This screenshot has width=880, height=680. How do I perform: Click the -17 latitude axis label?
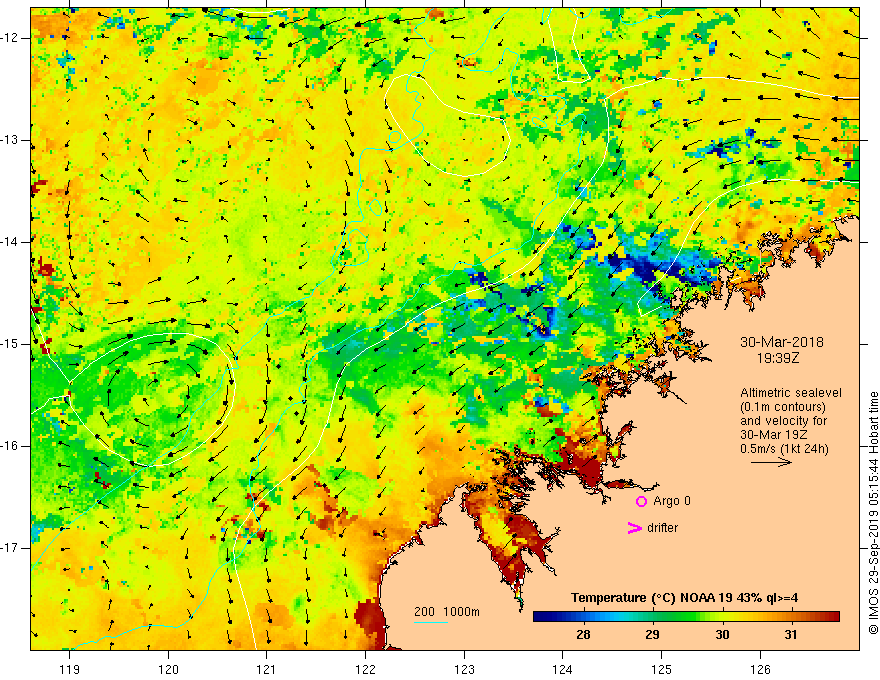point(10,548)
